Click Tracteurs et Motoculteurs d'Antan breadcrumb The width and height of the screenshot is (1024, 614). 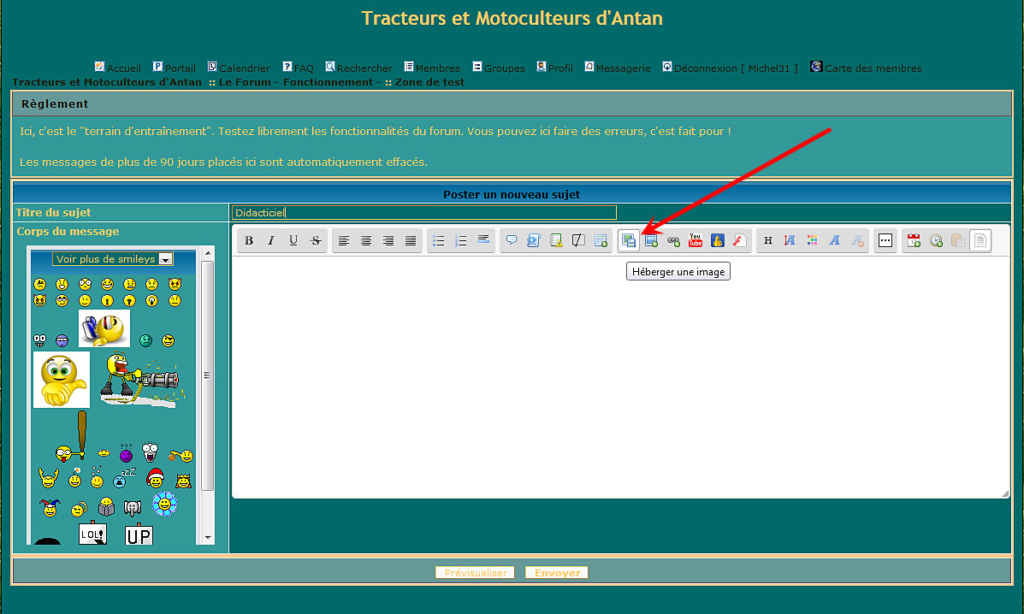pos(107,82)
